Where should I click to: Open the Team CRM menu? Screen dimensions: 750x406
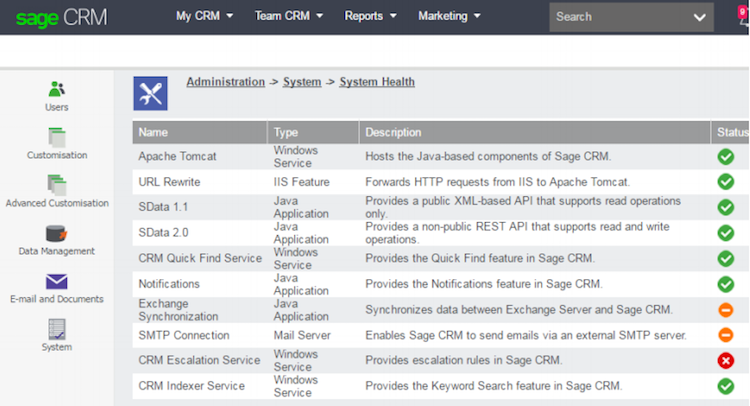[x=288, y=16]
